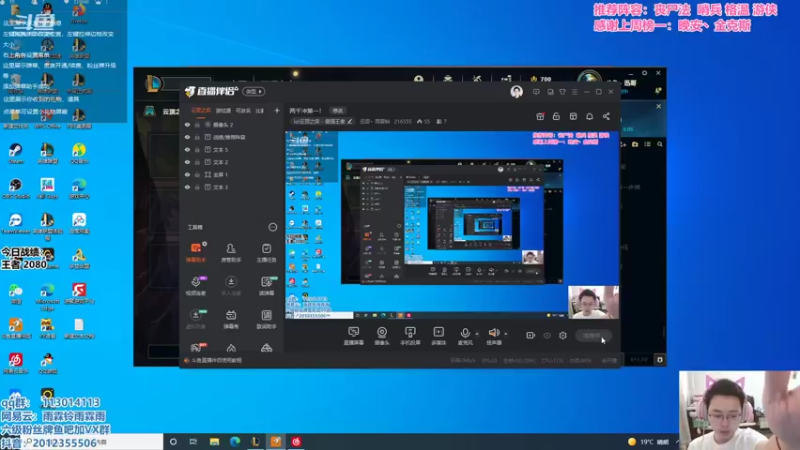Mute the 麦克风 microphone

pyautogui.click(x=465, y=336)
